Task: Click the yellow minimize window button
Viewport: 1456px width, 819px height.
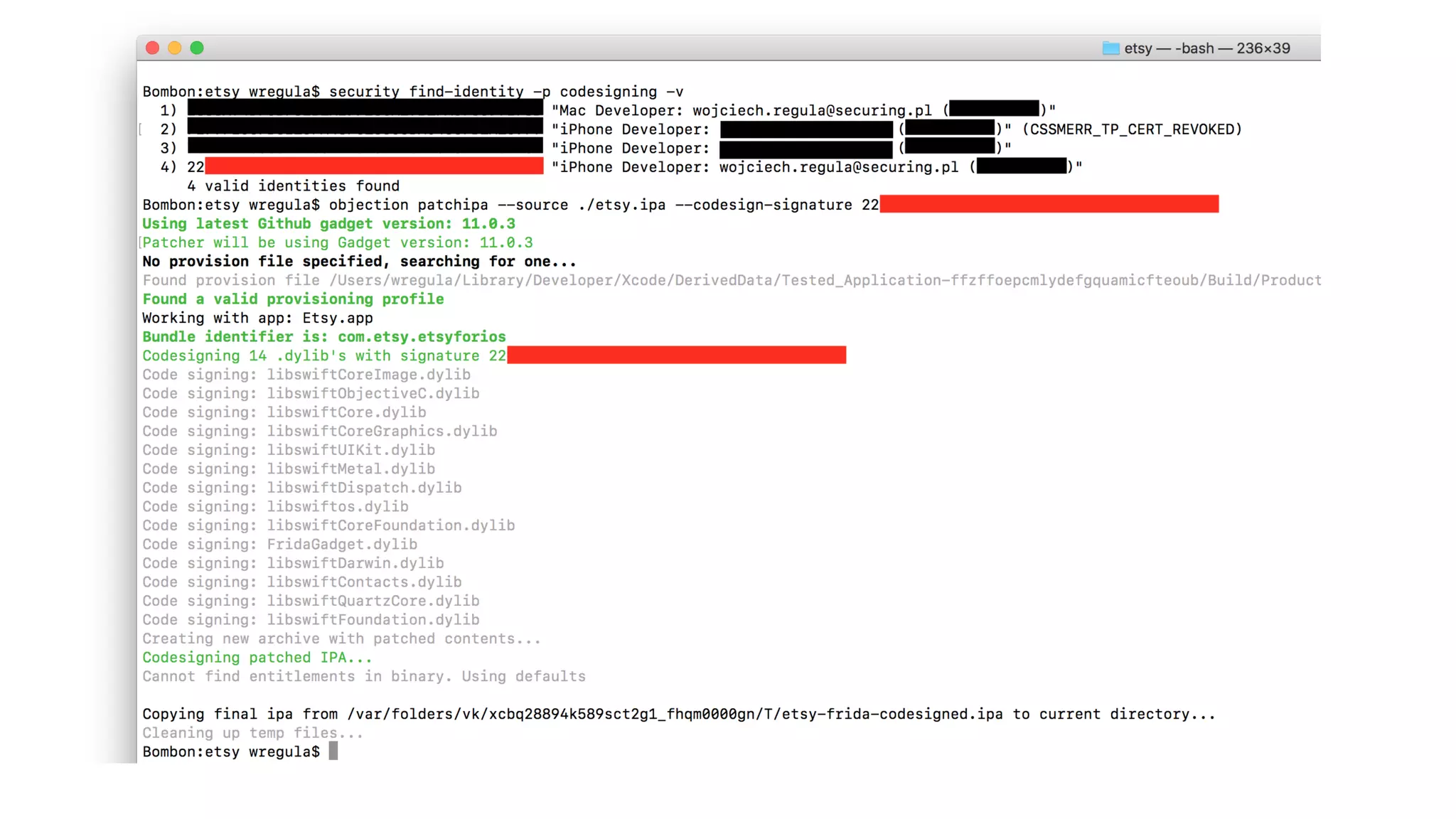Action: click(175, 48)
